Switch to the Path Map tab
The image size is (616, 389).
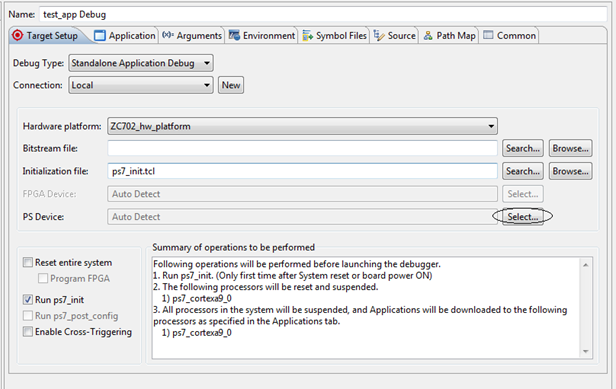point(449,35)
